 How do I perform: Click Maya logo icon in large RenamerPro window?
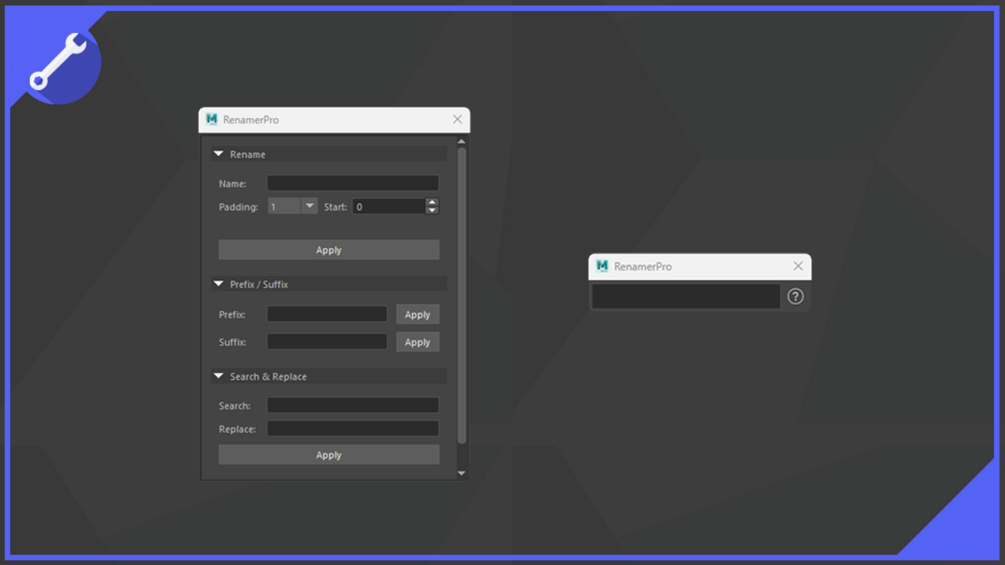(x=212, y=119)
